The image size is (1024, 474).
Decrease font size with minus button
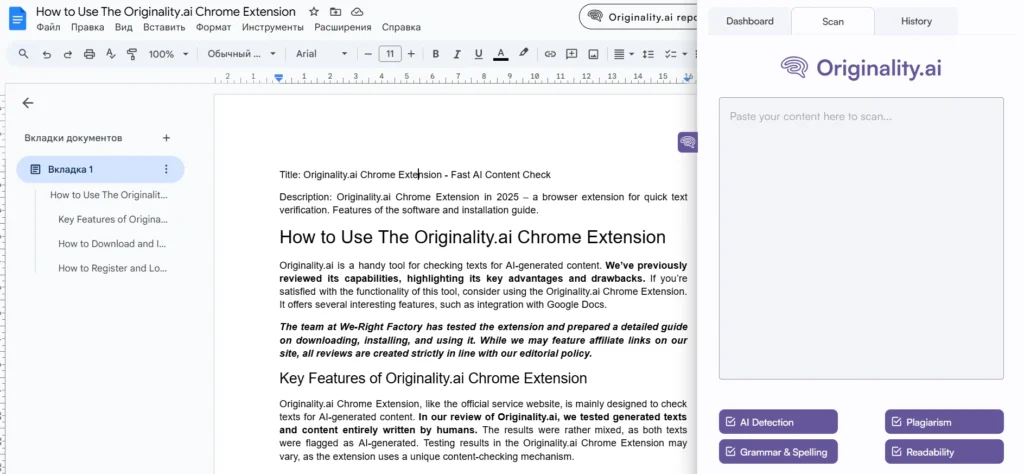coord(368,54)
